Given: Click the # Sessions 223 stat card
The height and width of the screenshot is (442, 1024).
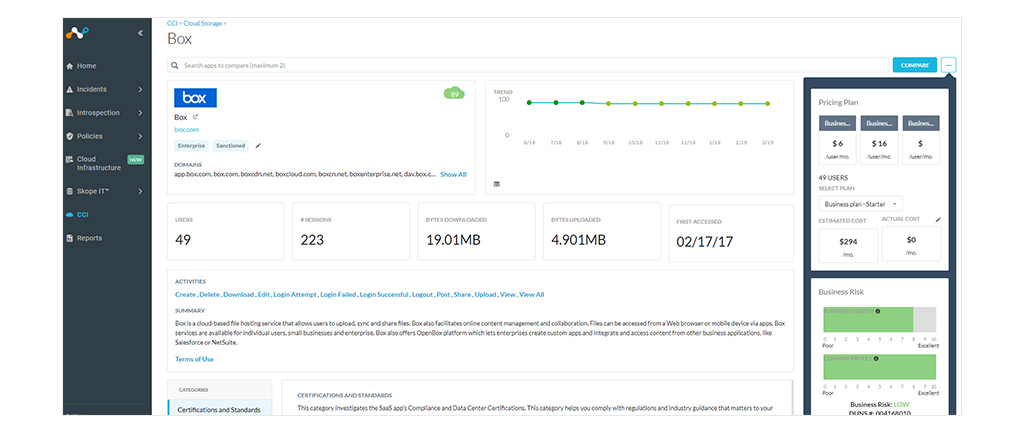Looking at the screenshot, I should (351, 232).
